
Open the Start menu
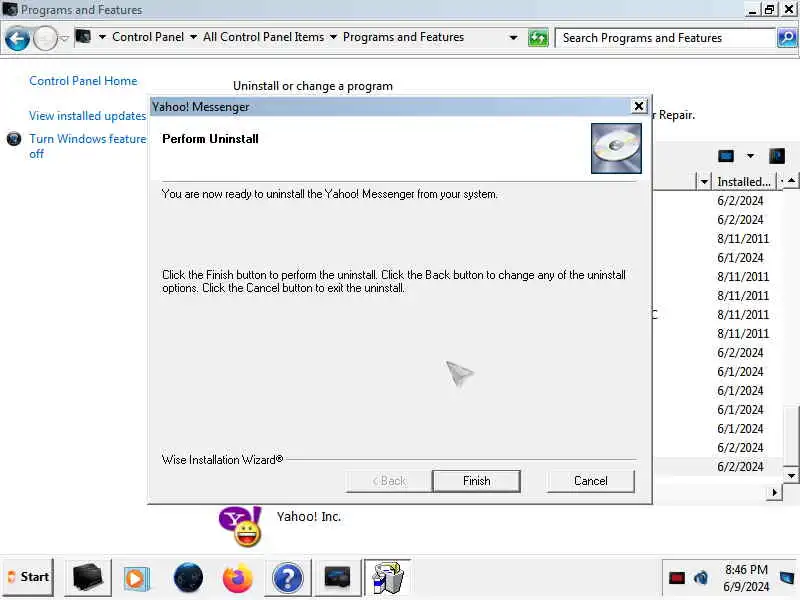28,577
